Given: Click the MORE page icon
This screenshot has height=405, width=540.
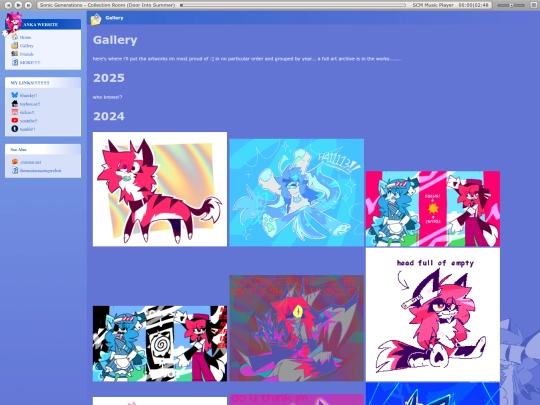Looking at the screenshot, I should [14, 62].
